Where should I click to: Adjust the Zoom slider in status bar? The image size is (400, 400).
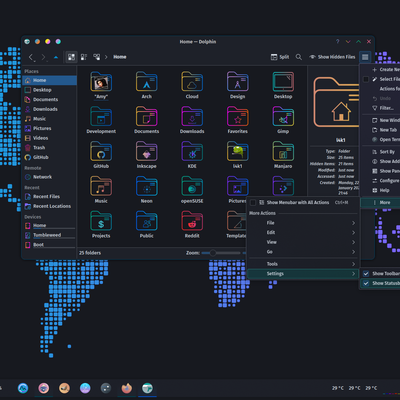click(x=221, y=253)
